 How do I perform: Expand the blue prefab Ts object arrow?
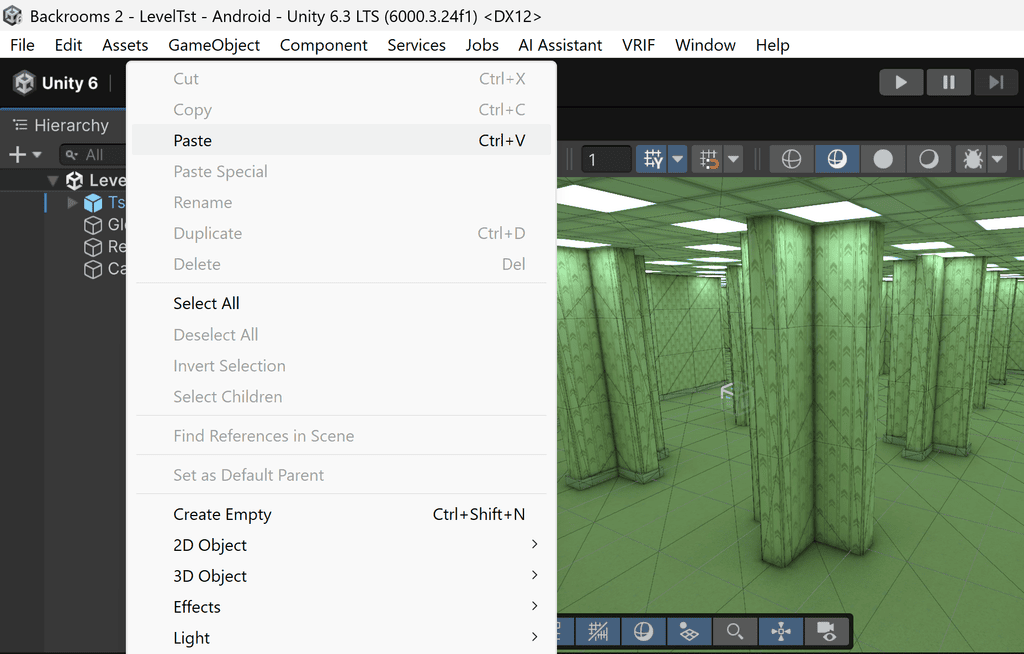[72, 203]
